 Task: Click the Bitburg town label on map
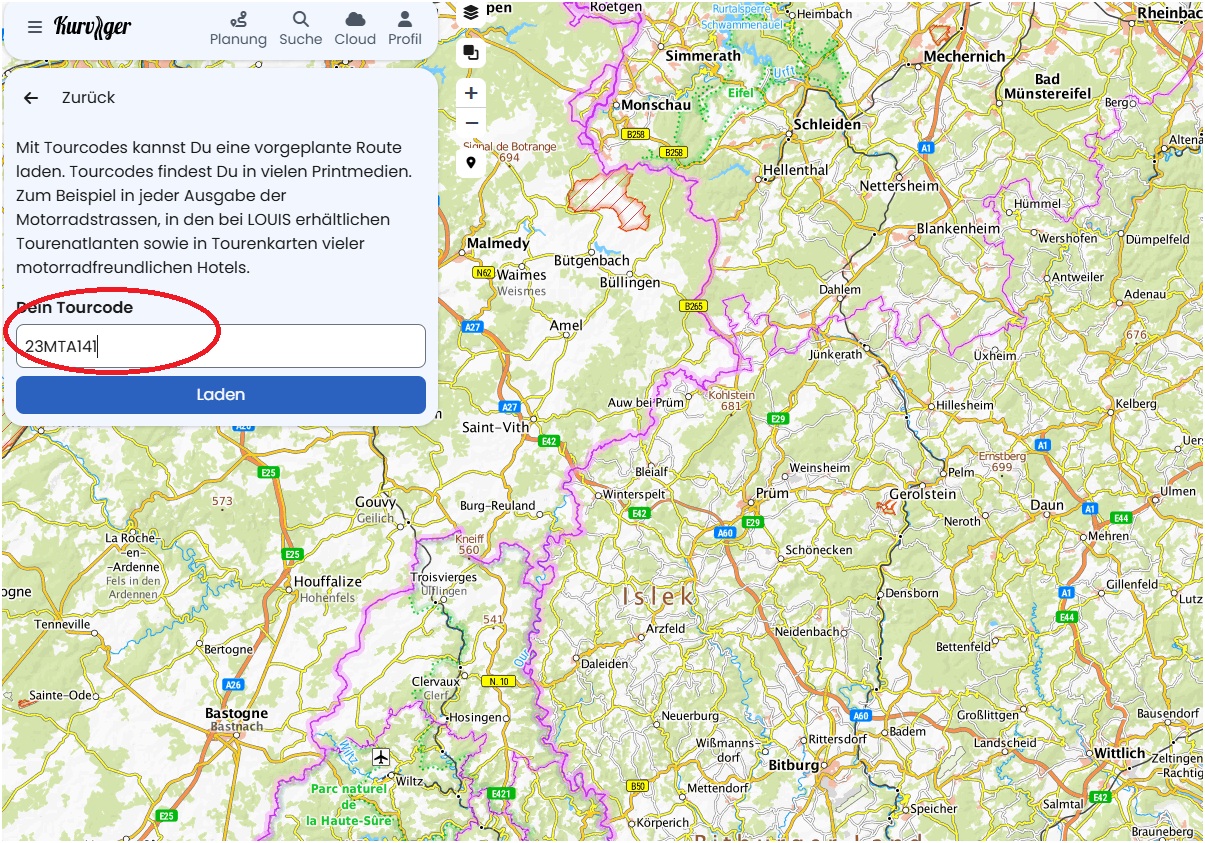click(x=793, y=765)
